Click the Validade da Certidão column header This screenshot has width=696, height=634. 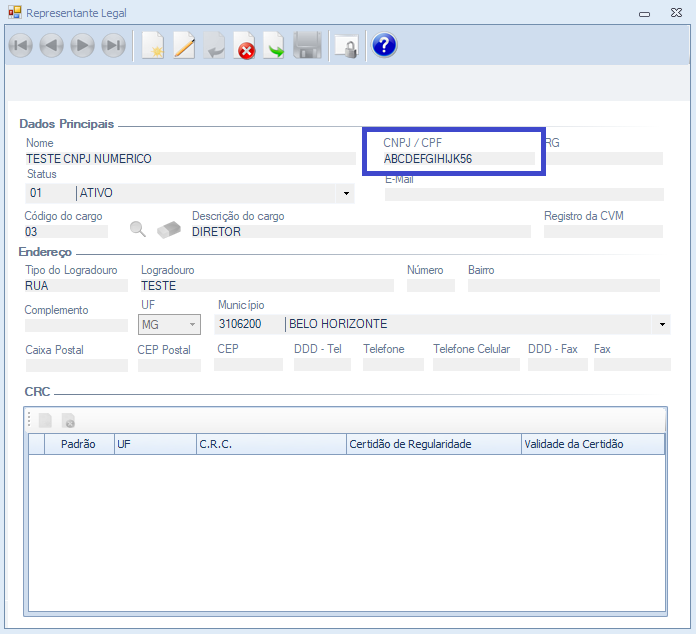(x=592, y=444)
